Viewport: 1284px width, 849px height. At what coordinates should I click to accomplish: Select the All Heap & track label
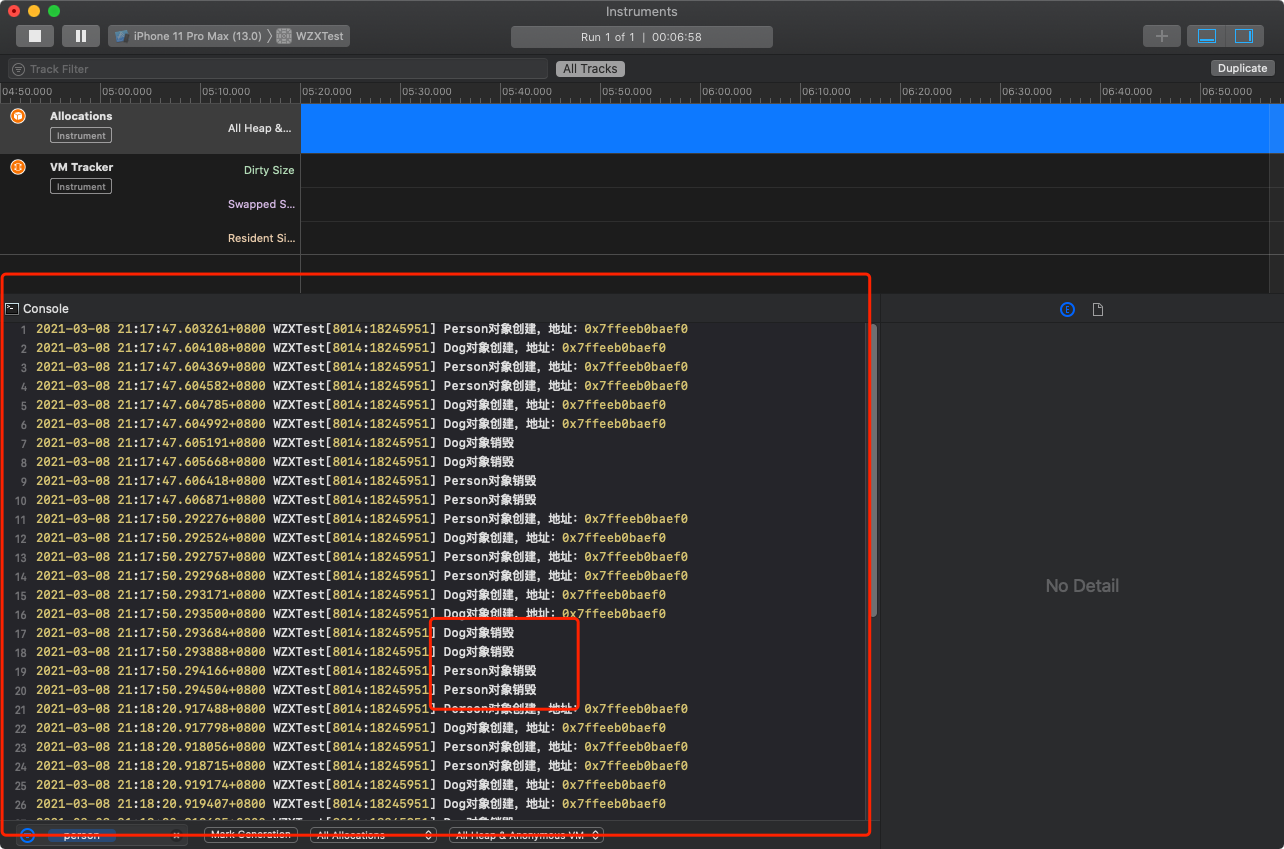tap(260, 128)
